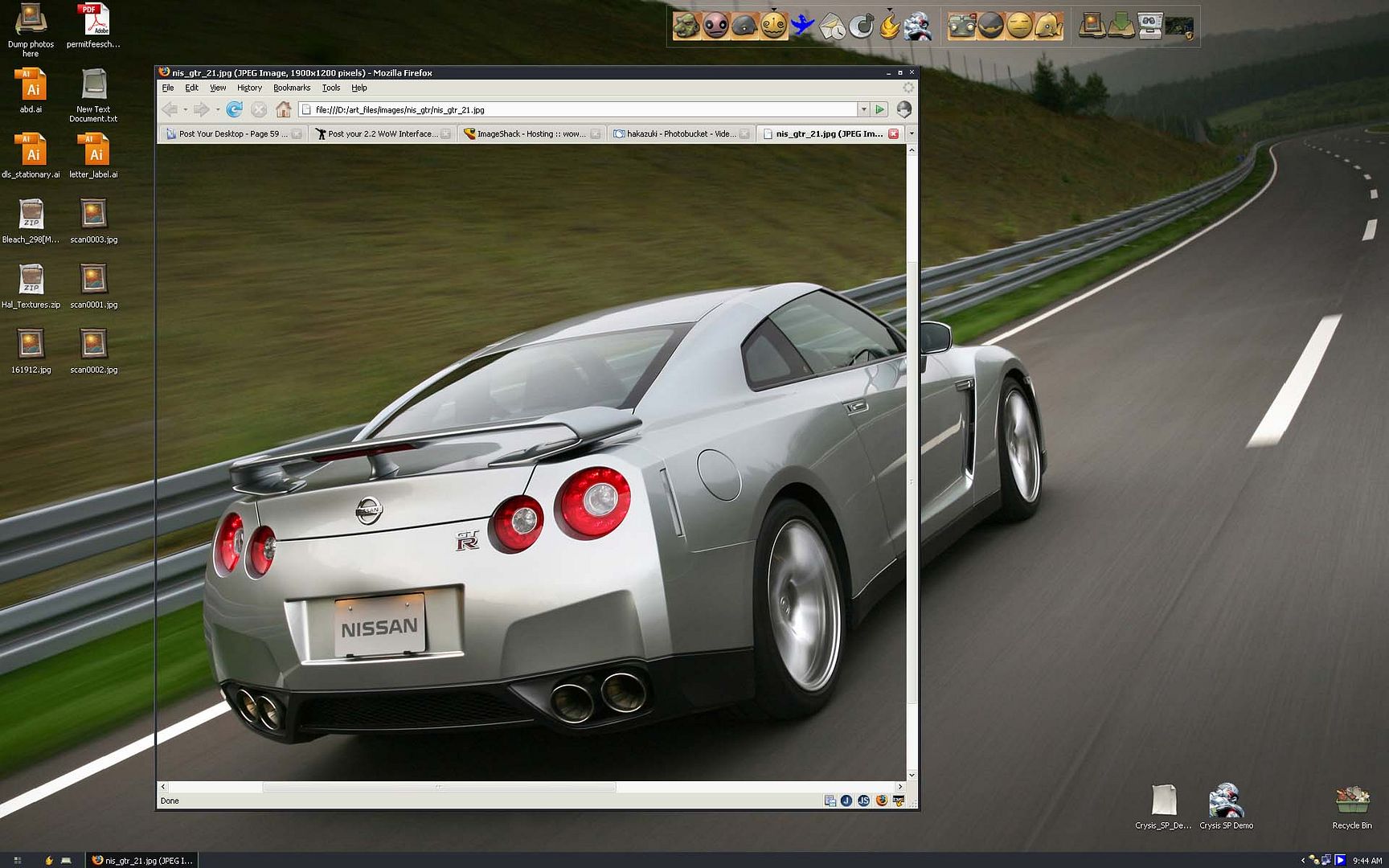Select scan0003.jpg desktop file
1389x868 pixels.
tap(93, 221)
